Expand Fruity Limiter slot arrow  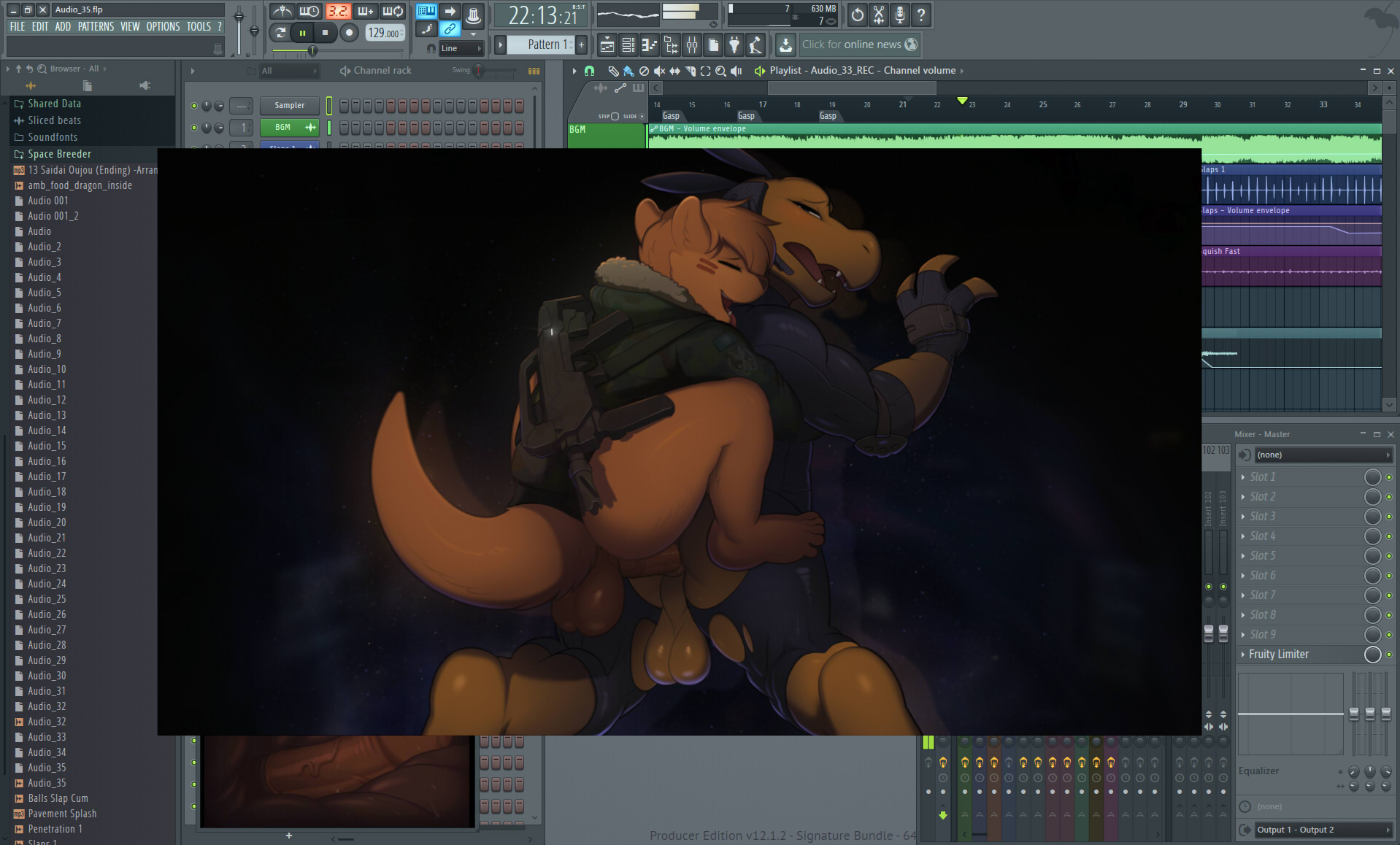pos(1243,655)
